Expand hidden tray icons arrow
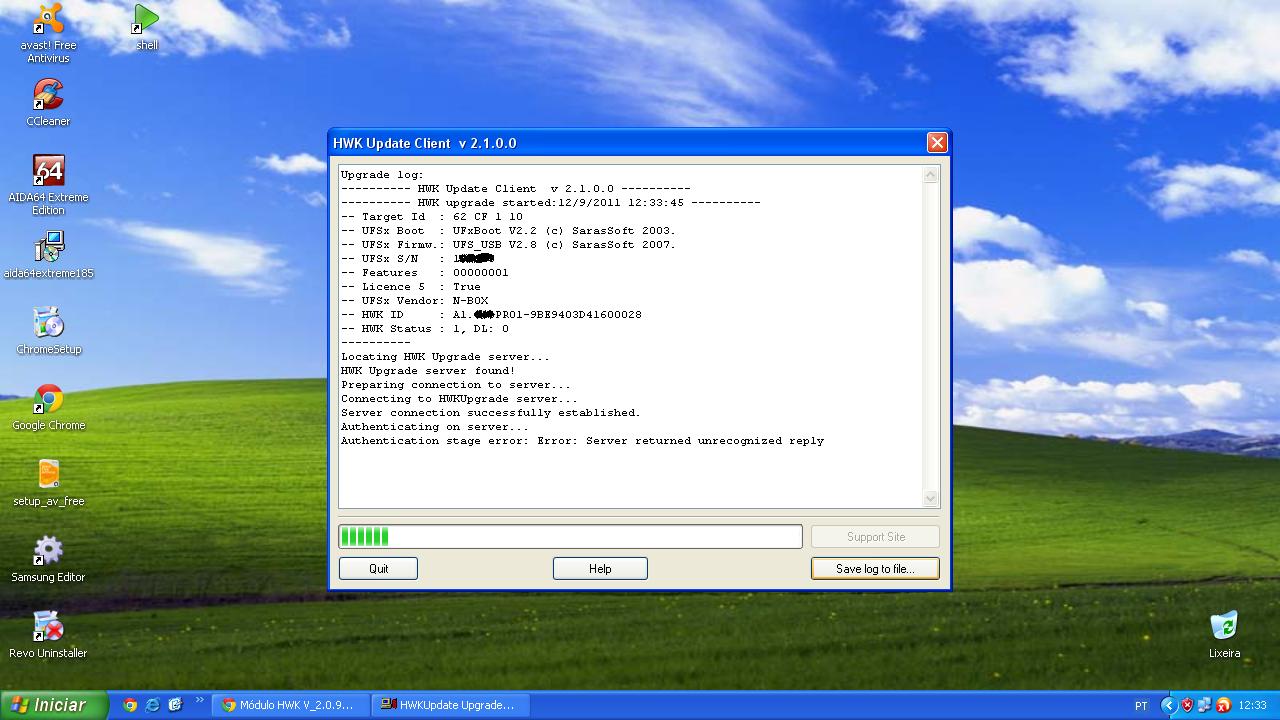 coord(1168,705)
